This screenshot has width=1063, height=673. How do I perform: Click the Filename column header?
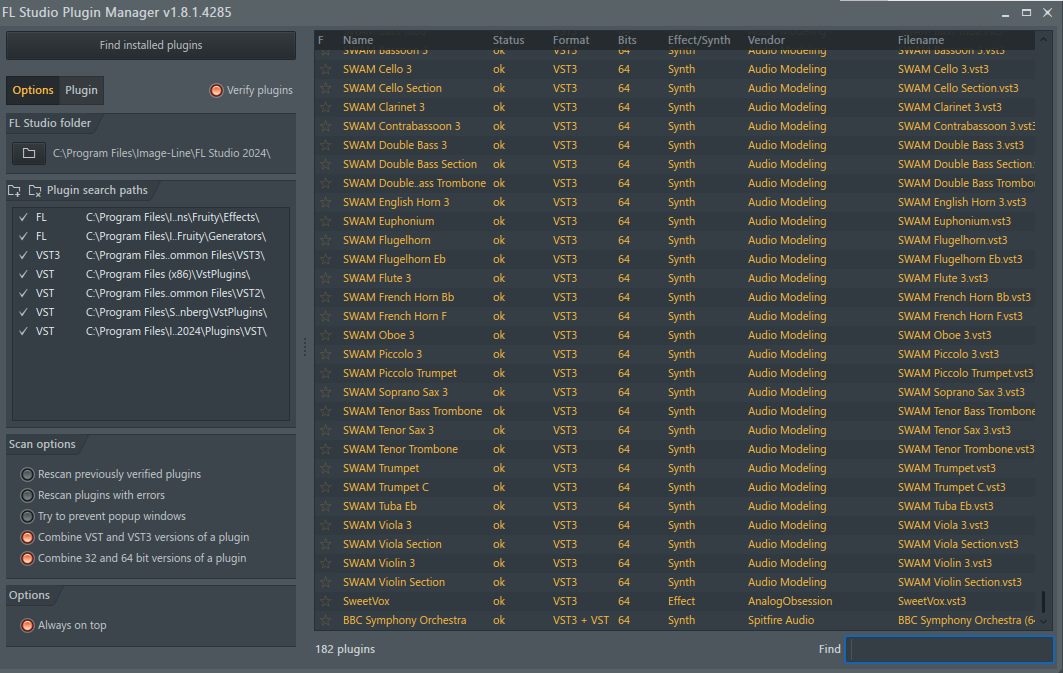921,40
